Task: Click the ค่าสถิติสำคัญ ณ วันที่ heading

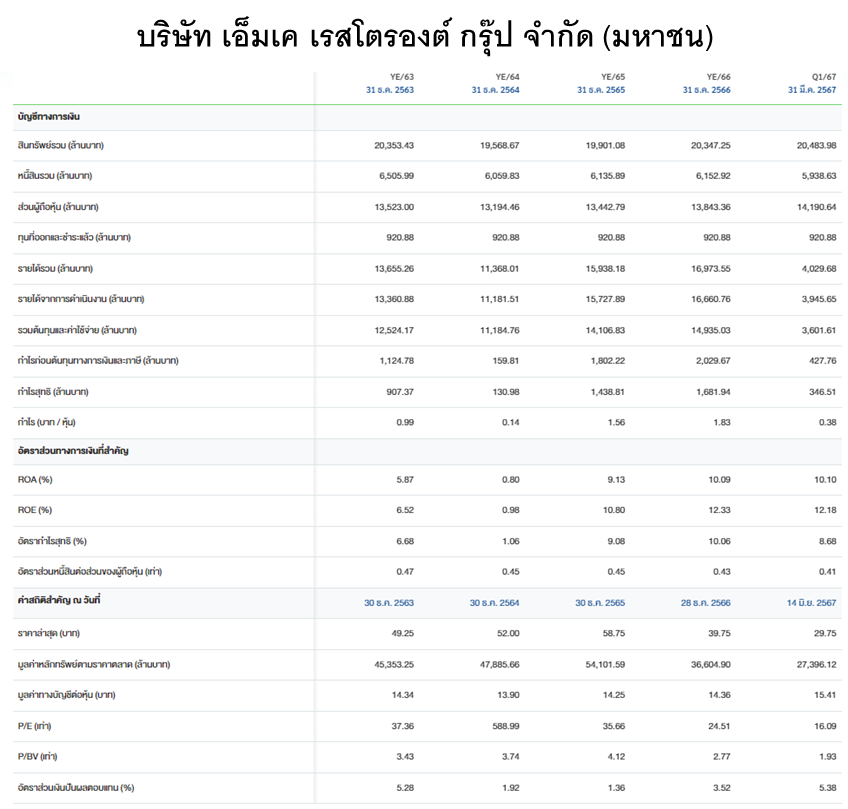Action: point(59,600)
